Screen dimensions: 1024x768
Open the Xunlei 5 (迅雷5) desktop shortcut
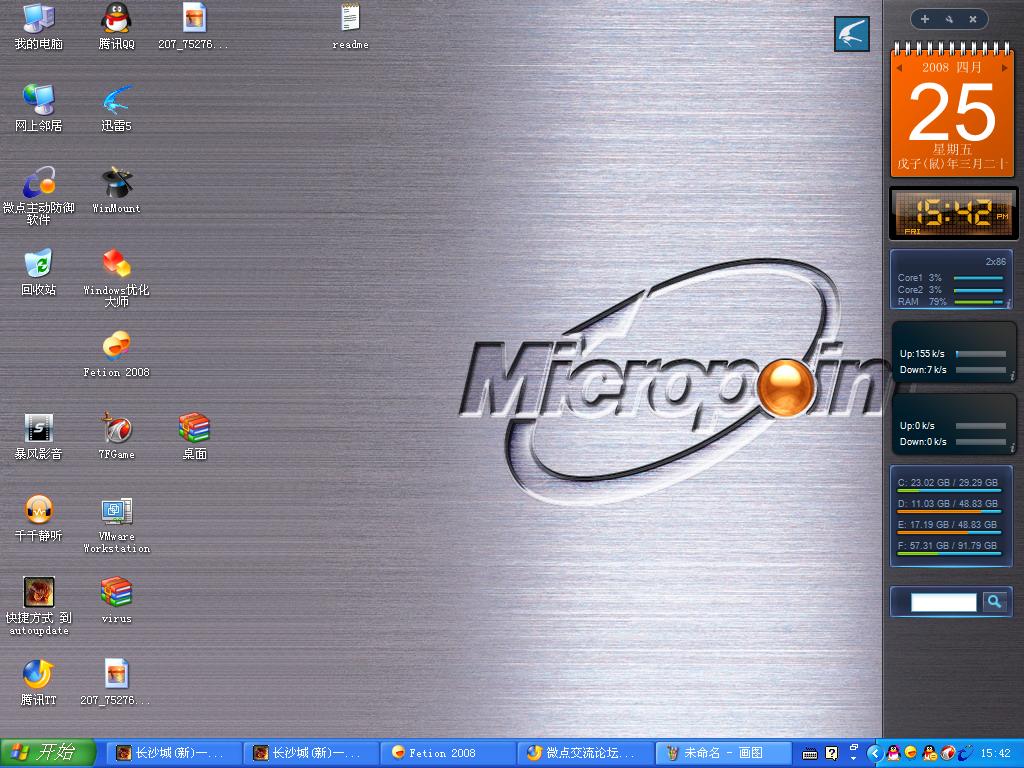(x=116, y=100)
